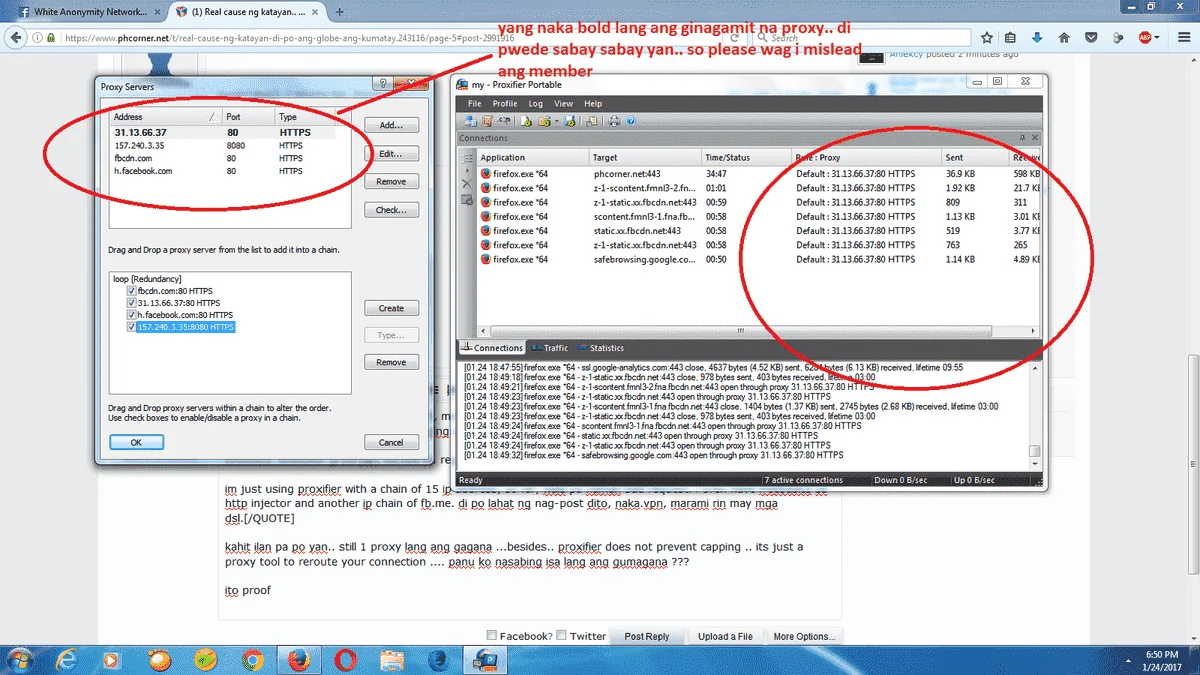Tick the Twitter checkbox
Screen dimensions: 1200x675
click(x=561, y=635)
